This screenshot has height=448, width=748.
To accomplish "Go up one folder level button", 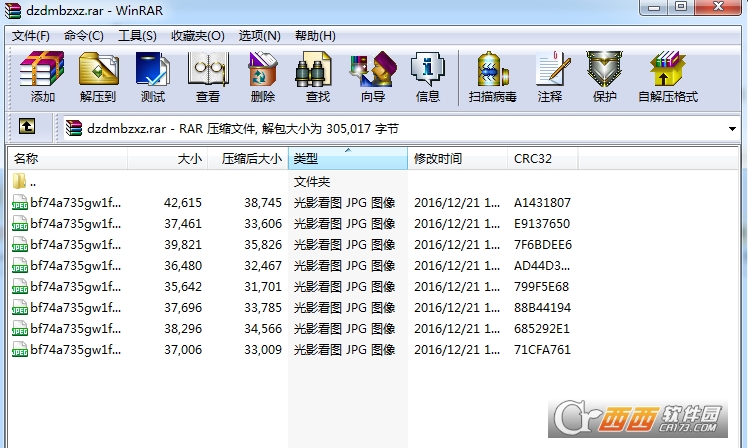I will pos(27,126).
